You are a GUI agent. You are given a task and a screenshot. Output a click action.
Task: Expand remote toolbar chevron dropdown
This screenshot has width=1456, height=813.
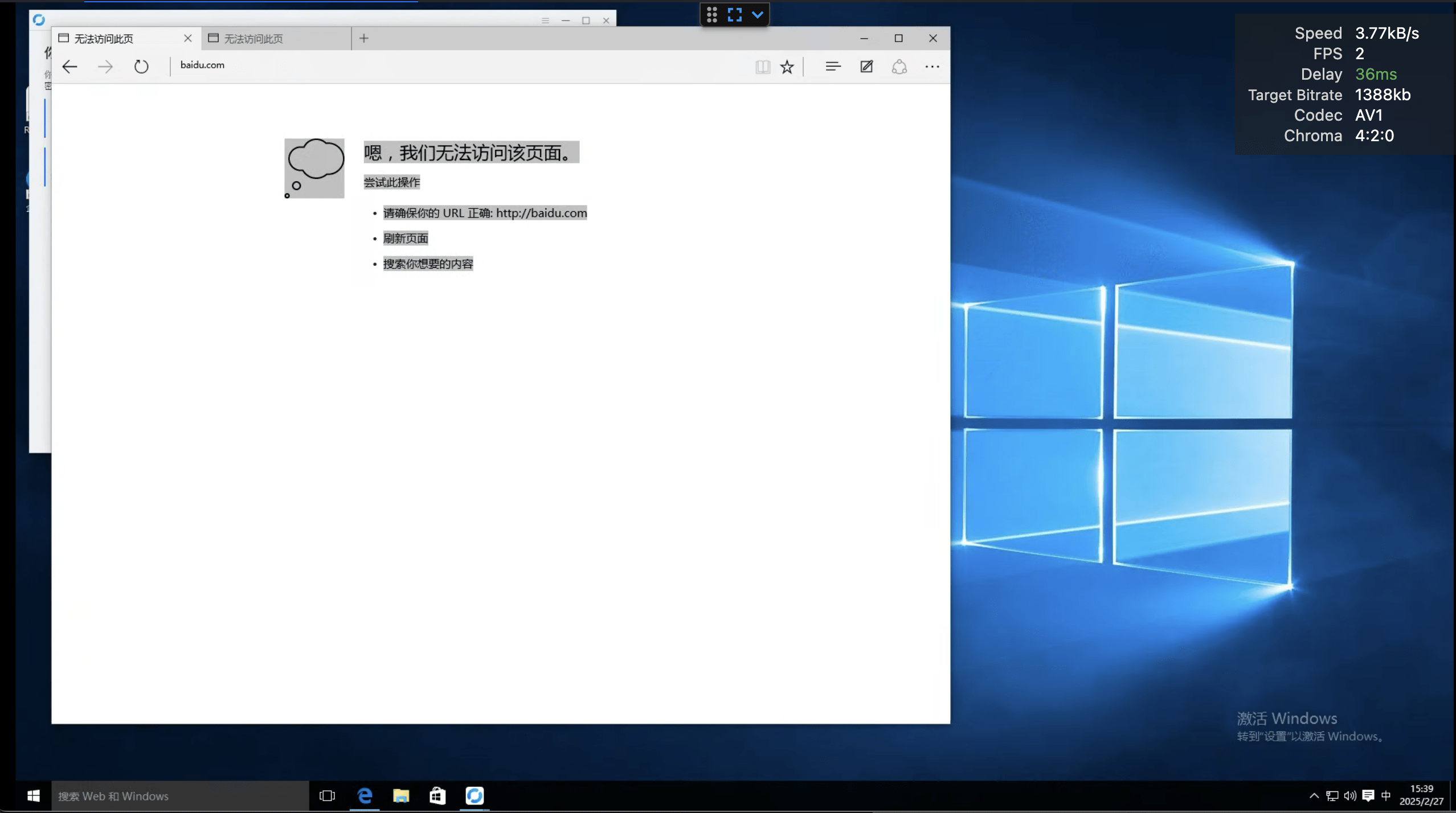pos(758,15)
